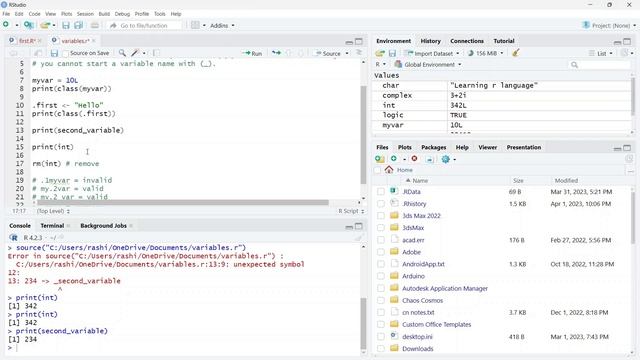Image resolution: width=640 pixels, height=360 pixels.
Task: Click Rename file icon in Files pane
Action: point(429,159)
